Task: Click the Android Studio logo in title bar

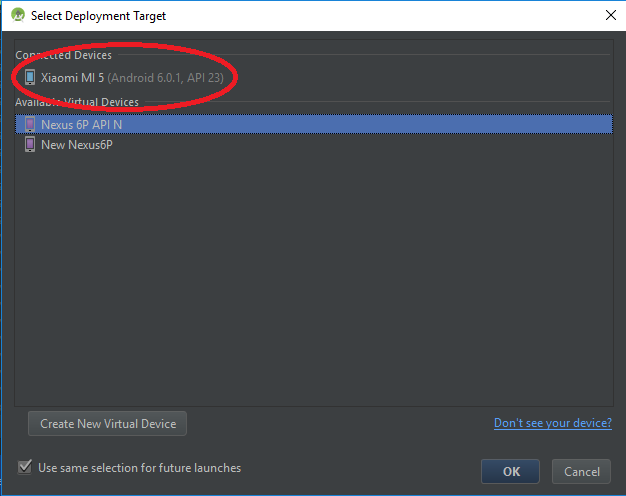Action: [x=17, y=15]
